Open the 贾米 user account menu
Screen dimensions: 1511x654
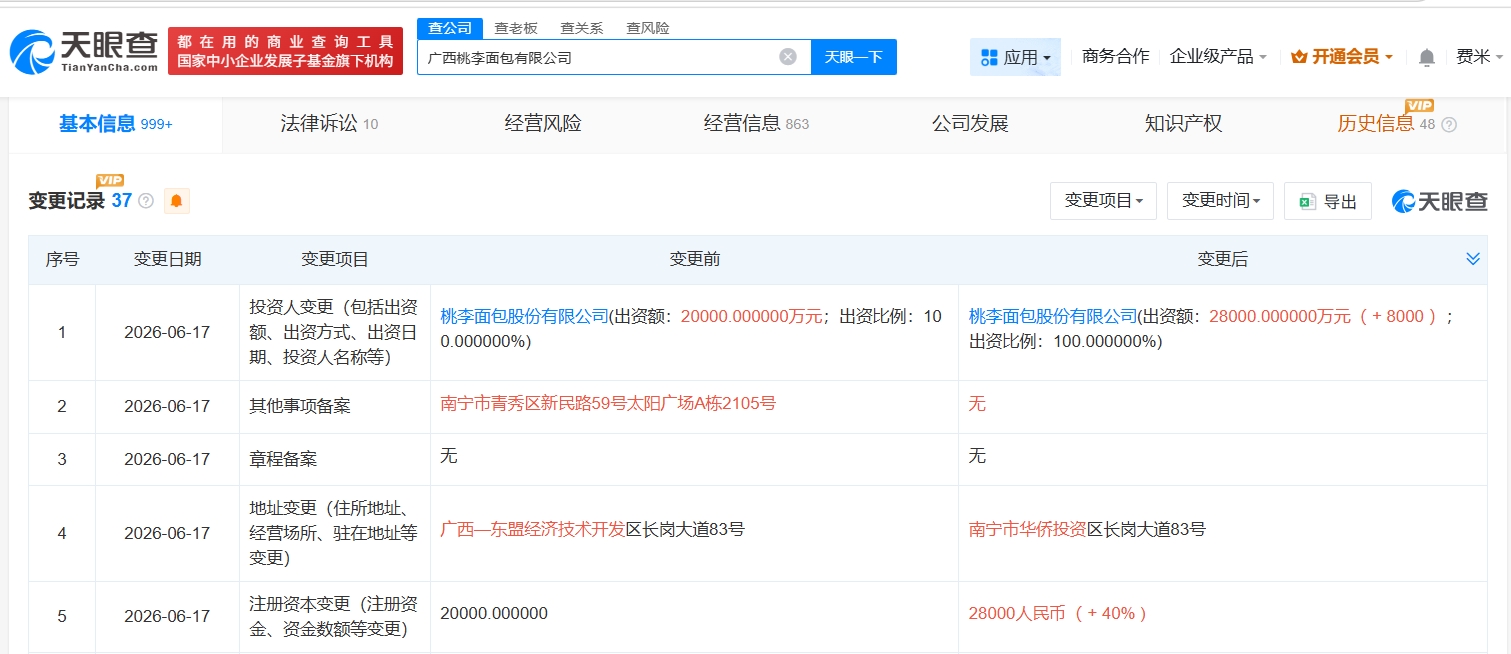[1478, 57]
